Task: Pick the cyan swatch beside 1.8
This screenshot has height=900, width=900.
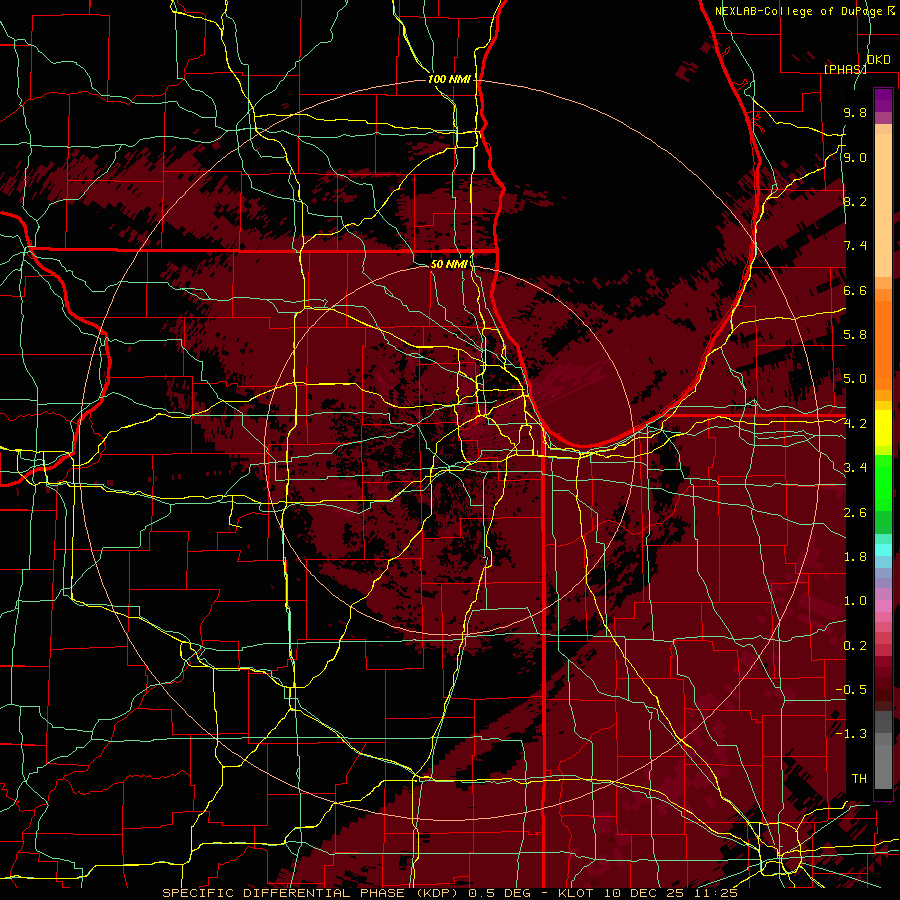Action: pyautogui.click(x=883, y=550)
